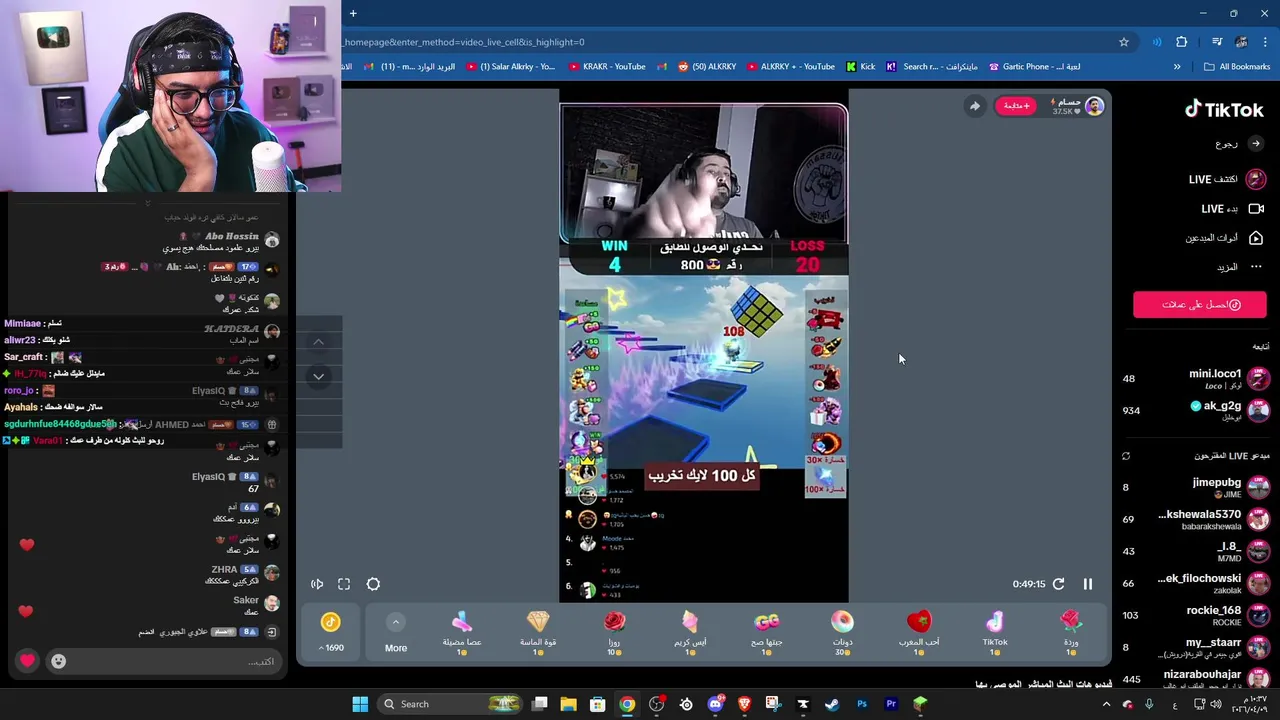Open streamer profile avatar in stream header
This screenshot has height=720, width=1280.
(1094, 106)
